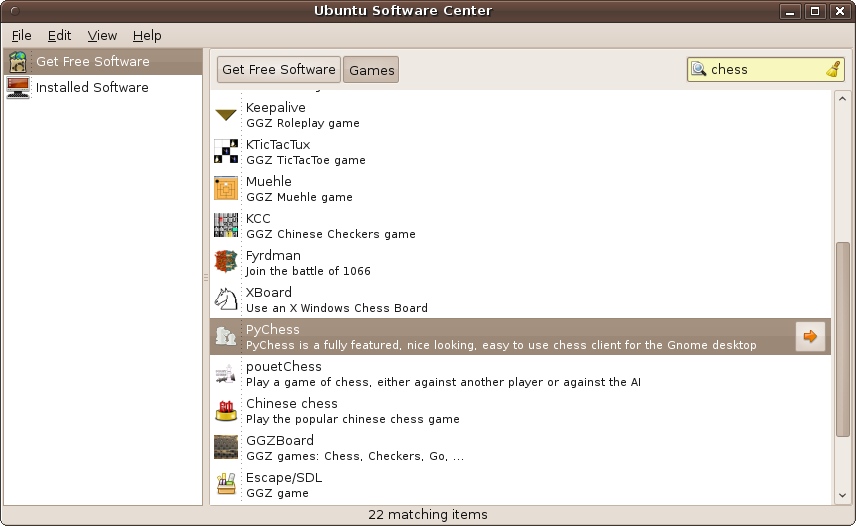Viewport: 856px width, 526px height.
Task: Click 'GGZ games: Chess, Checkers, Go' description
Action: (355, 456)
